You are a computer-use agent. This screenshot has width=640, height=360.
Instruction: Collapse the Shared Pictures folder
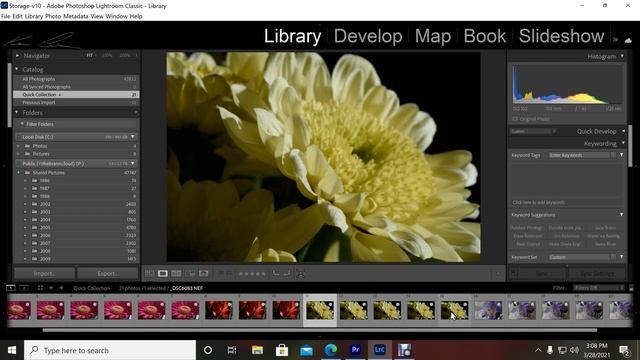(18, 173)
